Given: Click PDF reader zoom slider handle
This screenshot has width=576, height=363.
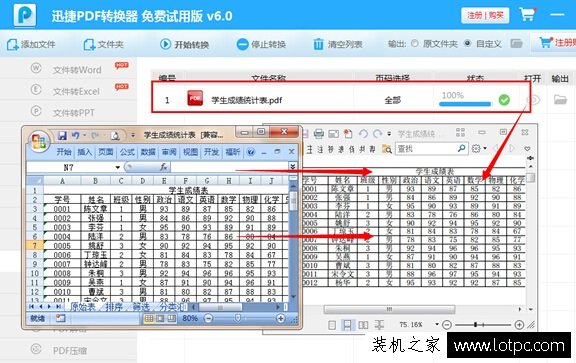Looking at the screenshot, I should point(475,325).
